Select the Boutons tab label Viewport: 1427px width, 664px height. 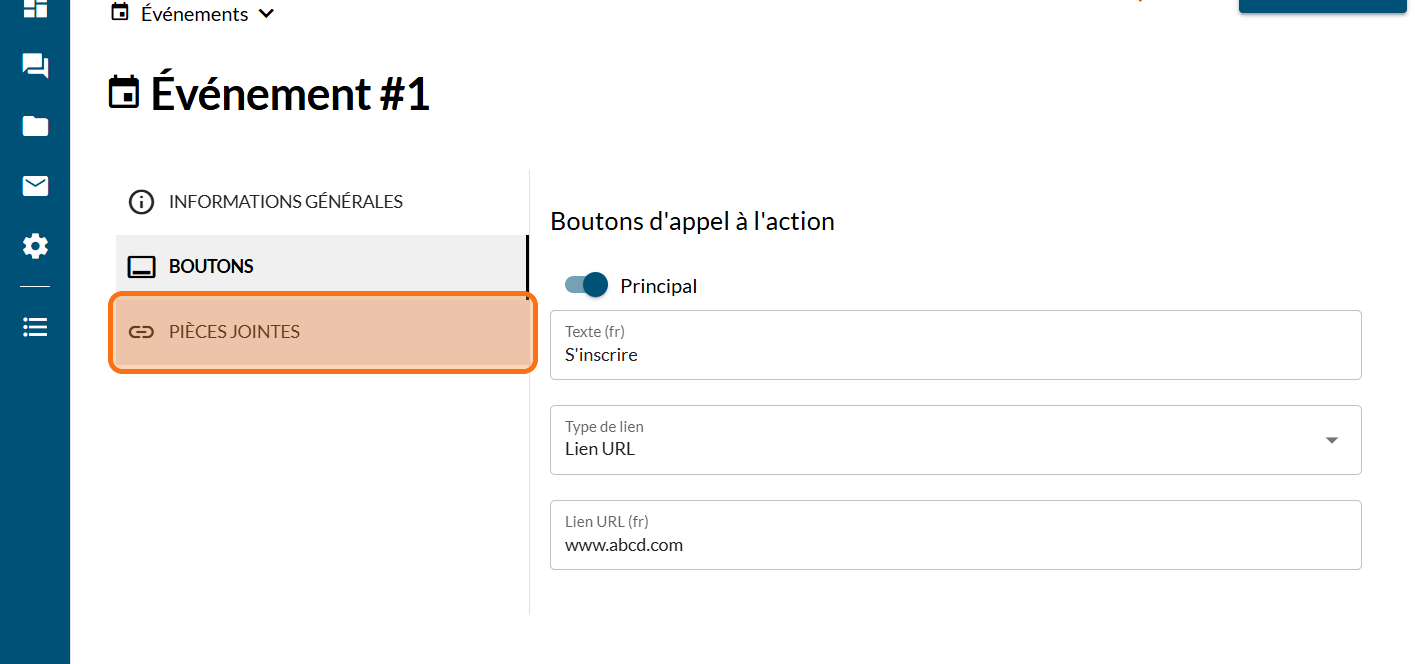(211, 267)
